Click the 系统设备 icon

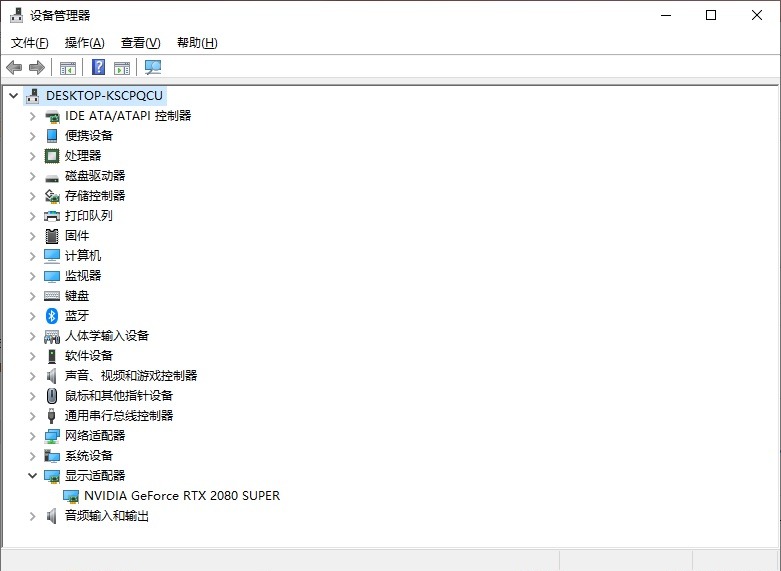(52, 456)
